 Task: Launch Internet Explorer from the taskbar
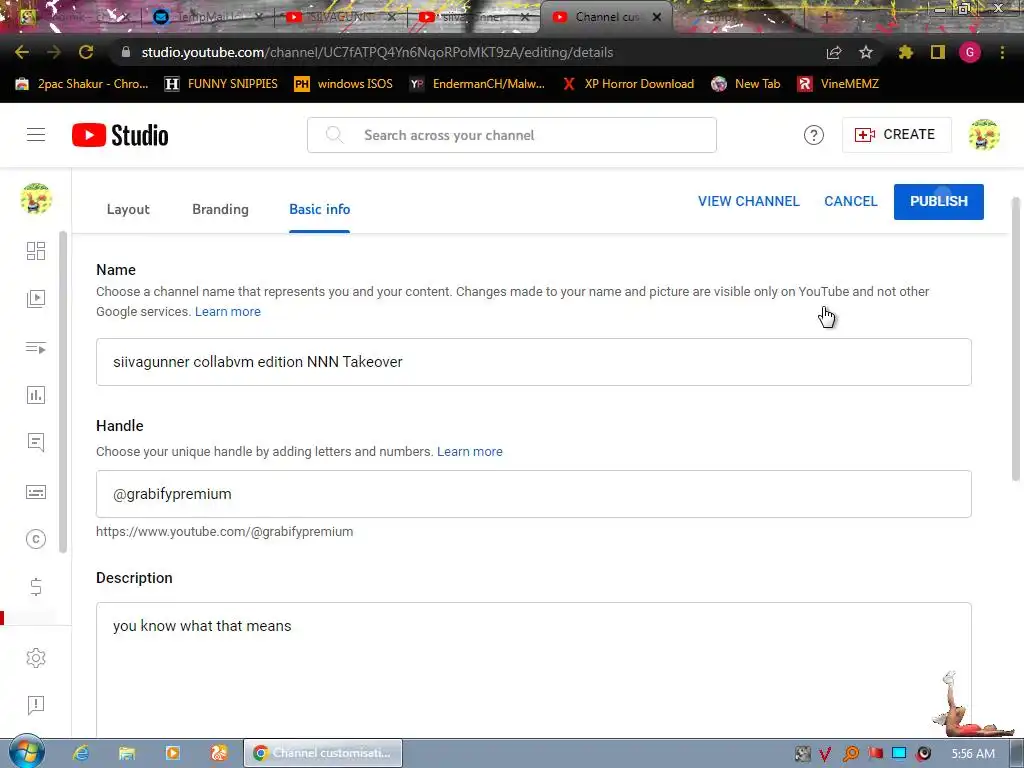[81, 753]
